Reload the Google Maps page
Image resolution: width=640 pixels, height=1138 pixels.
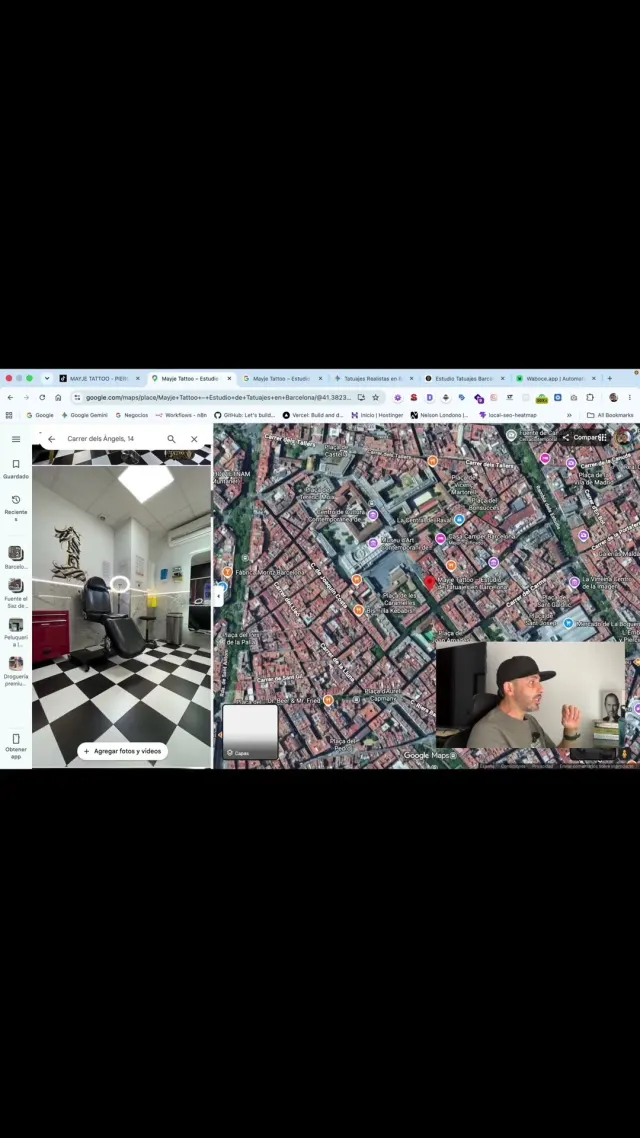42,397
